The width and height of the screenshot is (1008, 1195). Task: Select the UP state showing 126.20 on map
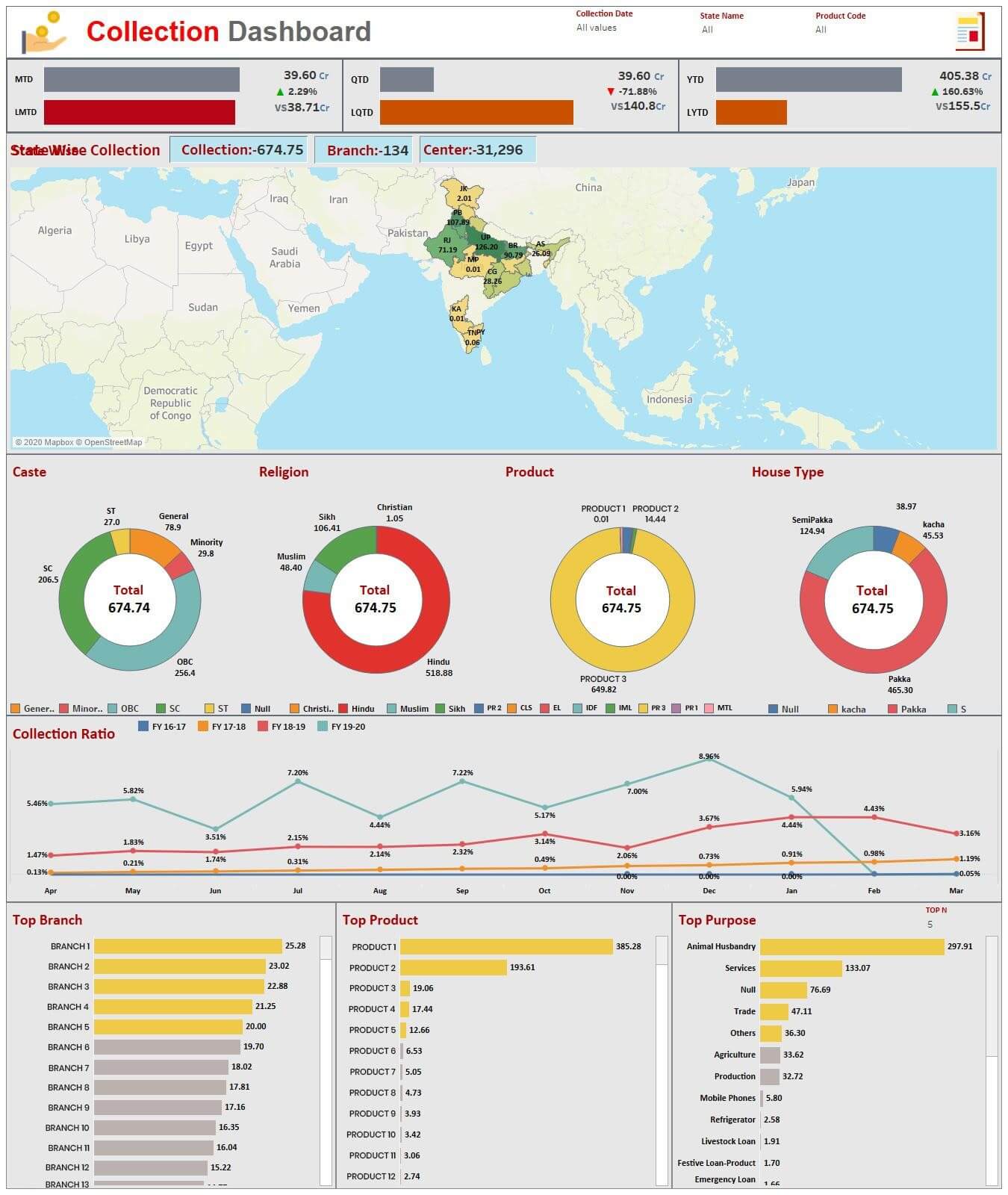coord(485,242)
